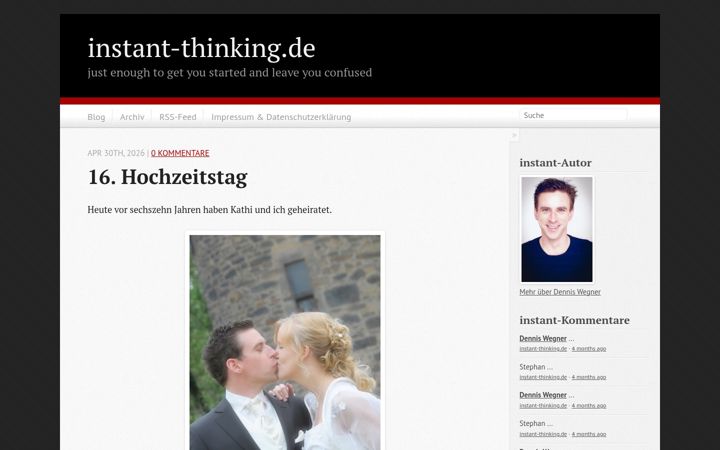Collapse the sidebar with the » toggle
This screenshot has height=450, width=720.
click(x=514, y=135)
